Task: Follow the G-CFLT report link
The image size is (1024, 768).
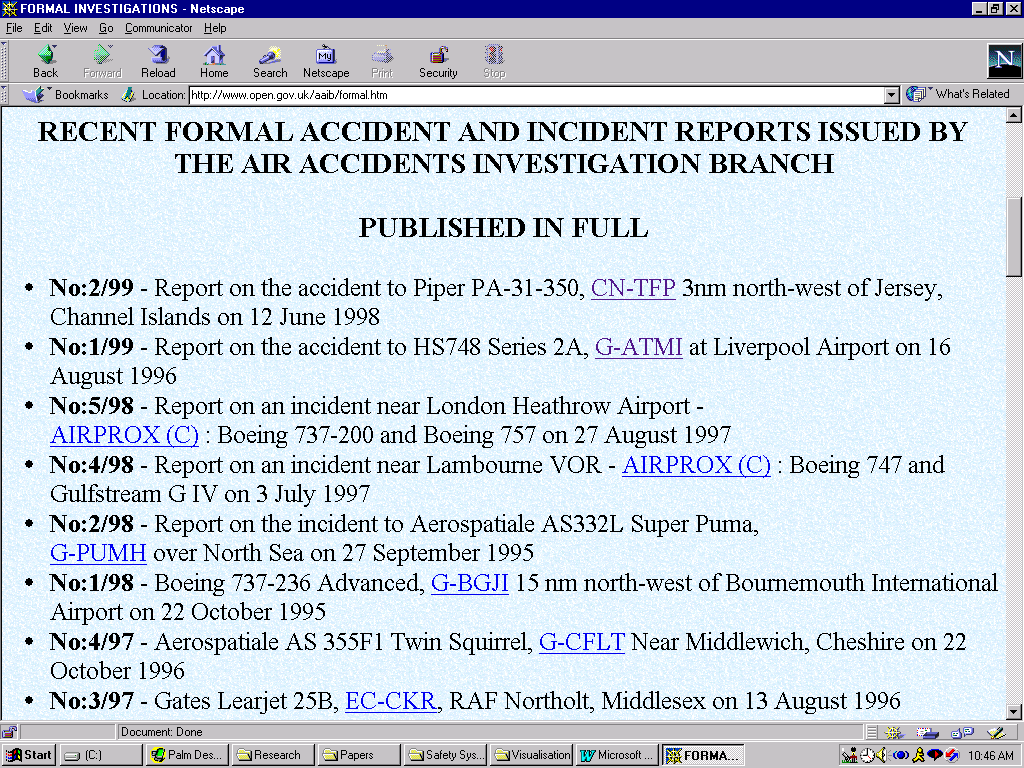Action: [582, 642]
